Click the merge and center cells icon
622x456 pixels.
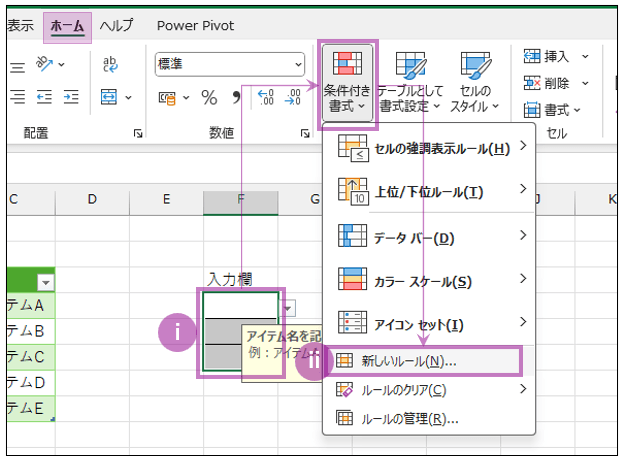tap(111, 97)
